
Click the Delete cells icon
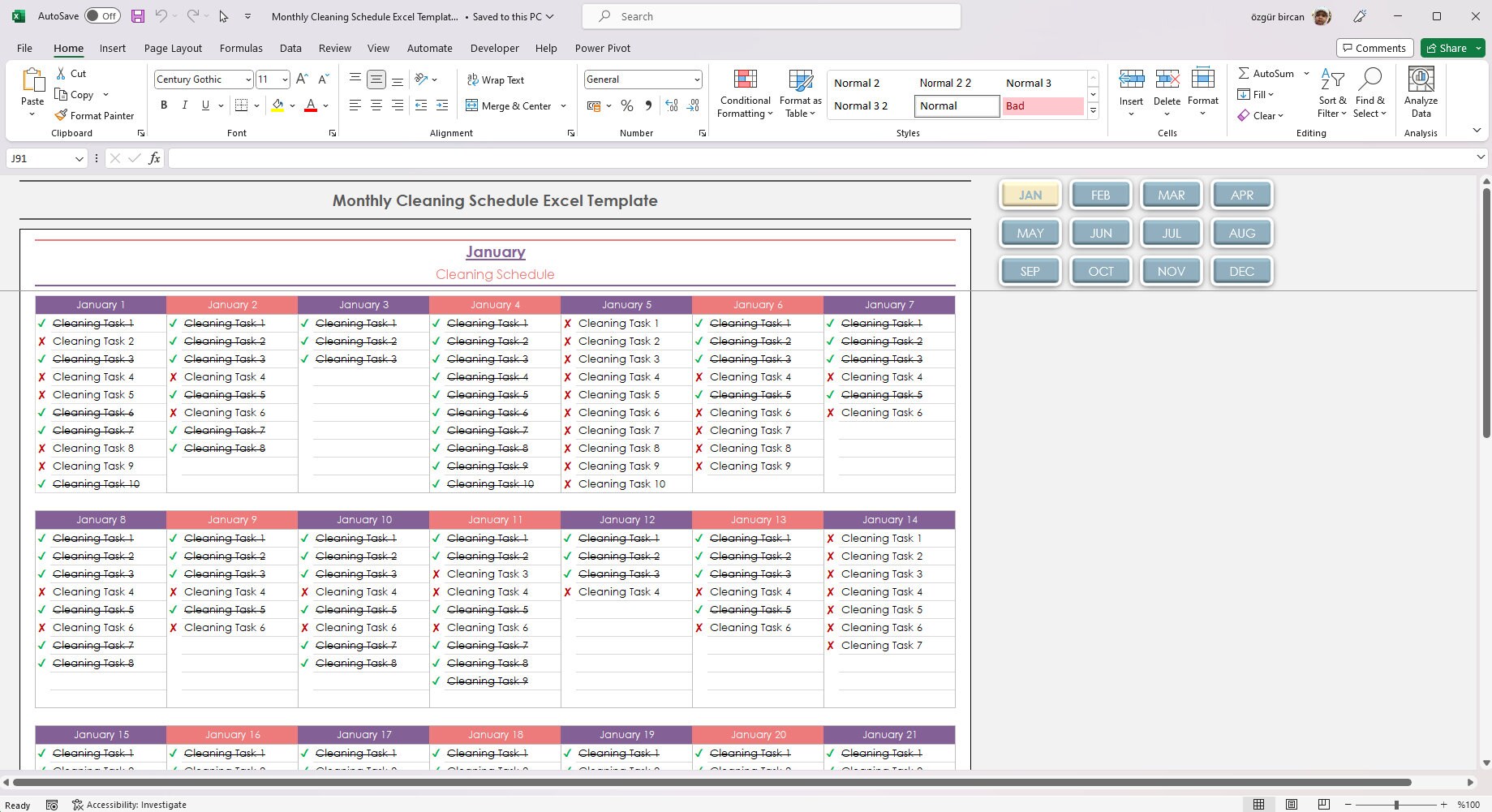[x=1167, y=79]
